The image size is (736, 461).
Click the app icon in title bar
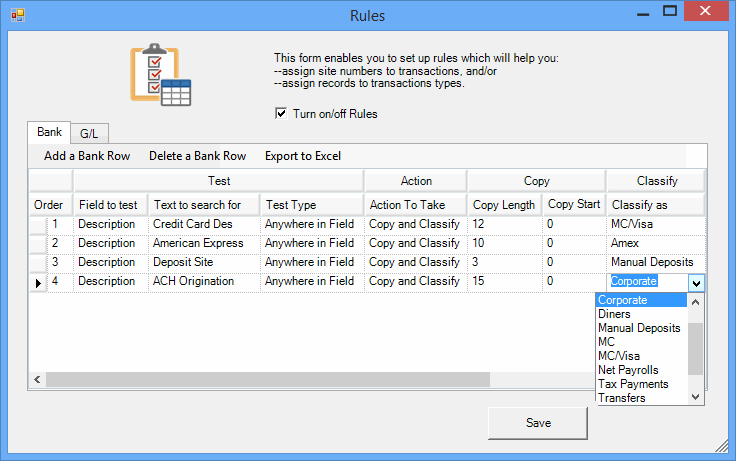tap(17, 15)
